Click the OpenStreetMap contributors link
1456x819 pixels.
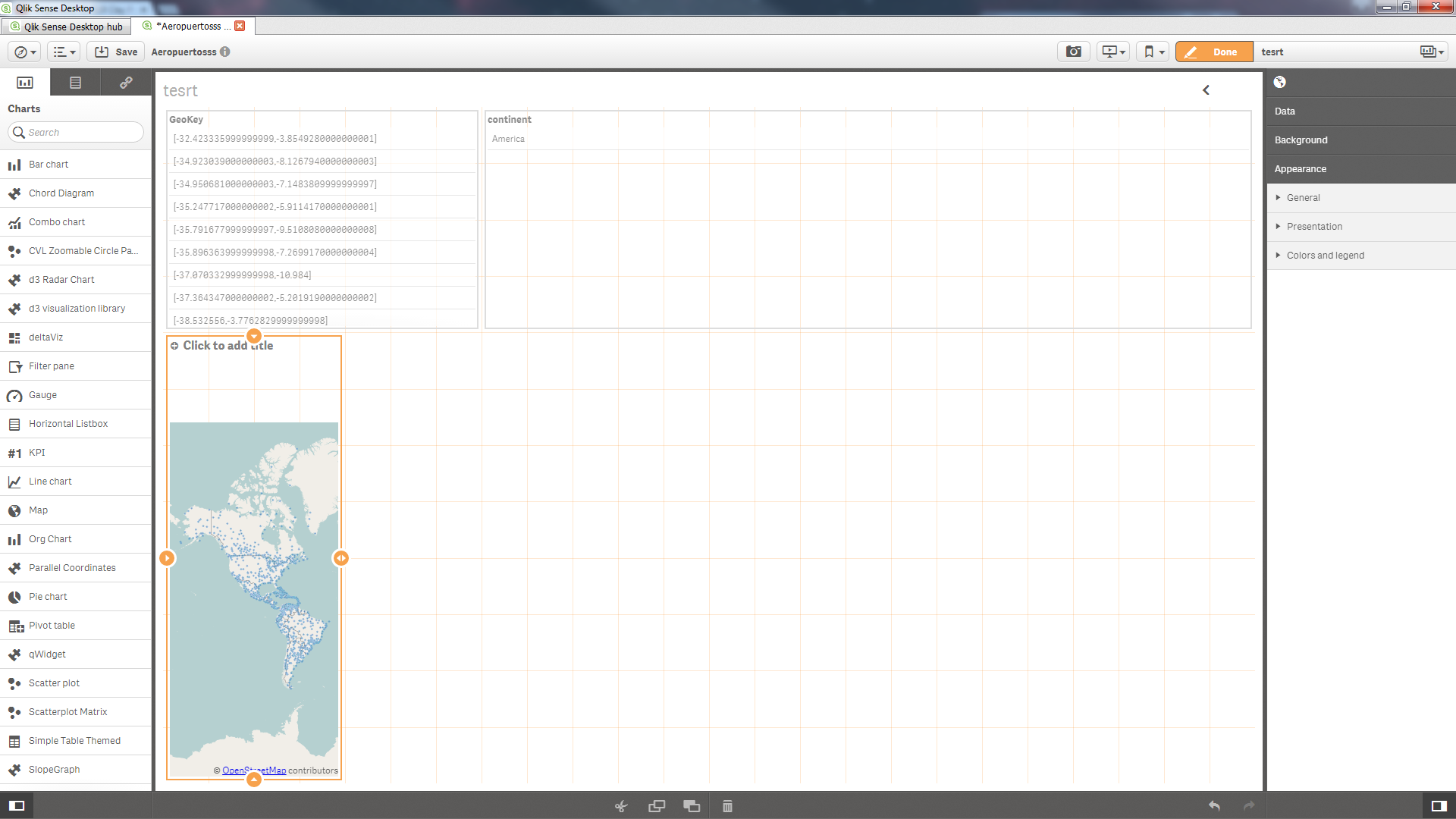pyautogui.click(x=253, y=770)
